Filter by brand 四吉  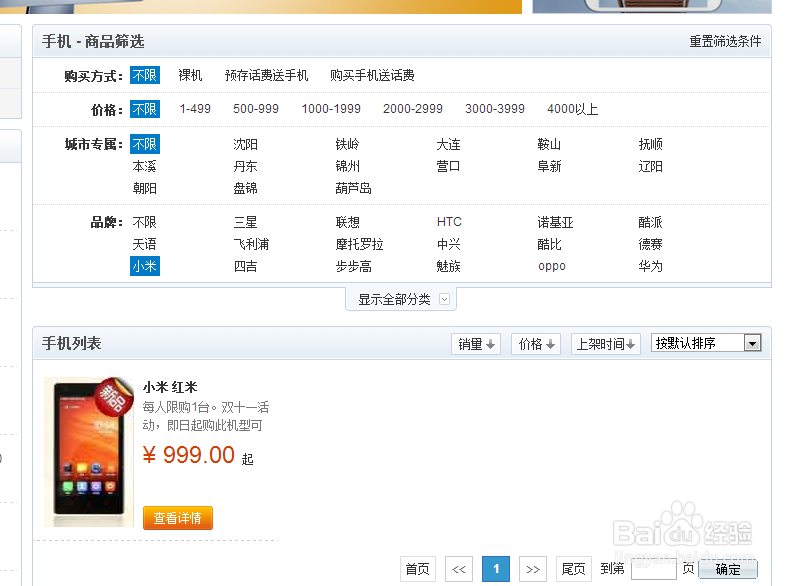(x=246, y=266)
